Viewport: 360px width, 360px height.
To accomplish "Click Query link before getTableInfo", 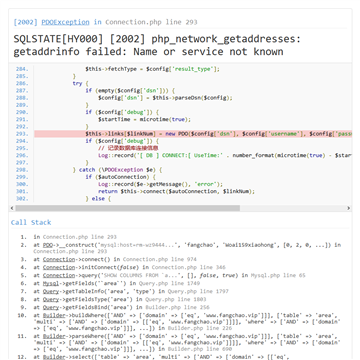I will pos(51,291).
